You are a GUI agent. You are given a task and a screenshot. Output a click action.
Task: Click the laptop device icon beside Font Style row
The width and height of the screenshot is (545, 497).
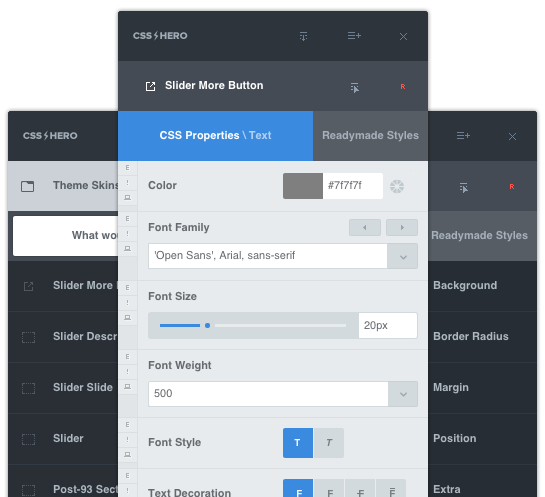click(128, 455)
